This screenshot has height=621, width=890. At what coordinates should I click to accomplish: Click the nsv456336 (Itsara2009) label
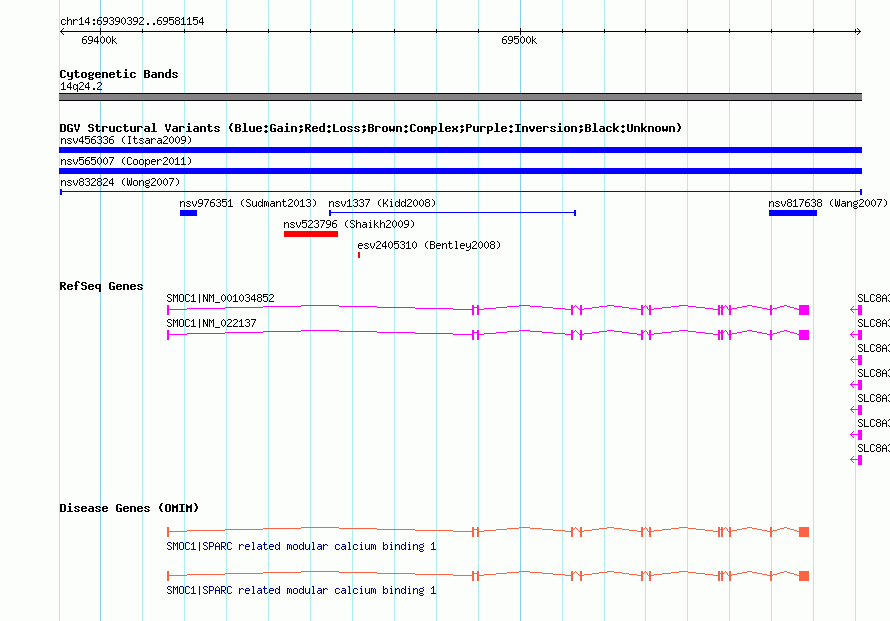click(126, 140)
